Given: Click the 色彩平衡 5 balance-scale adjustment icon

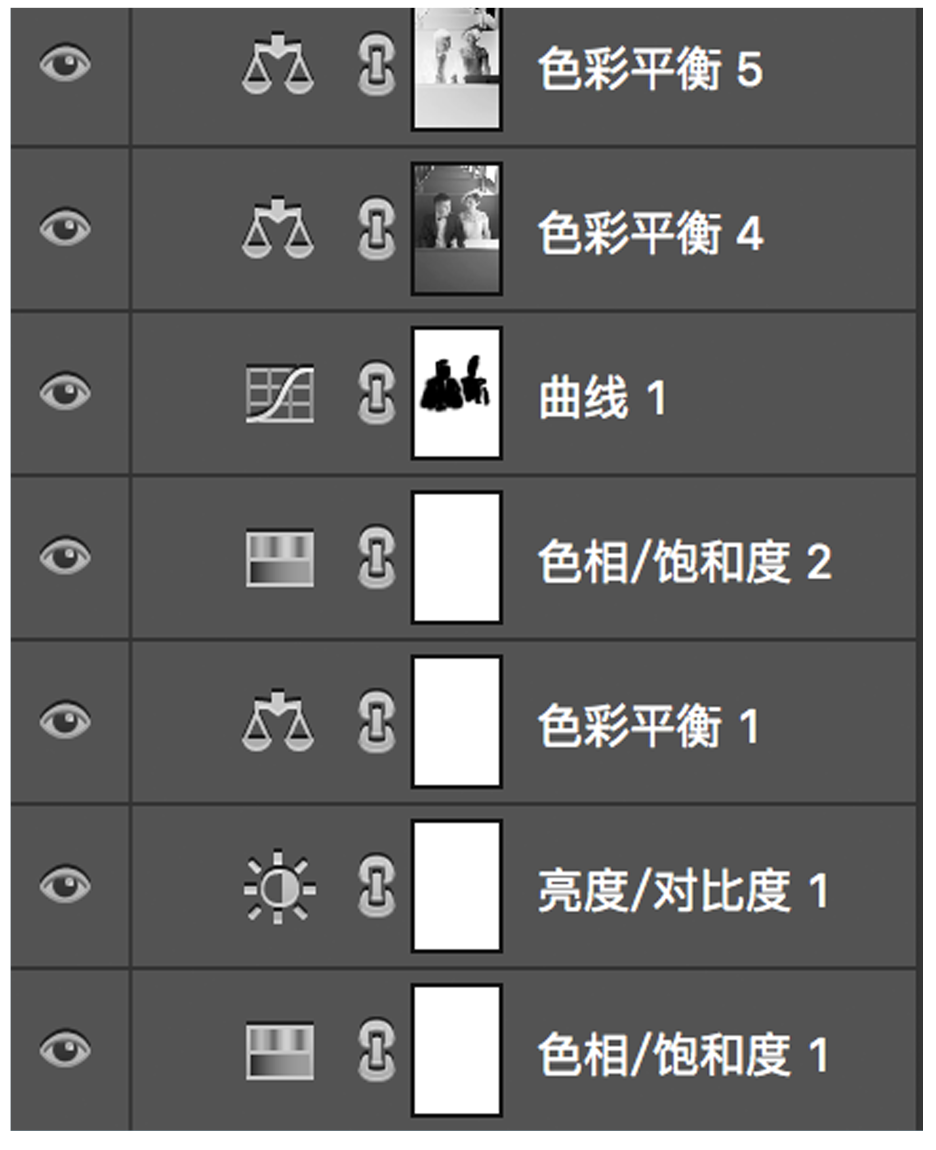Looking at the screenshot, I should pos(278,67).
